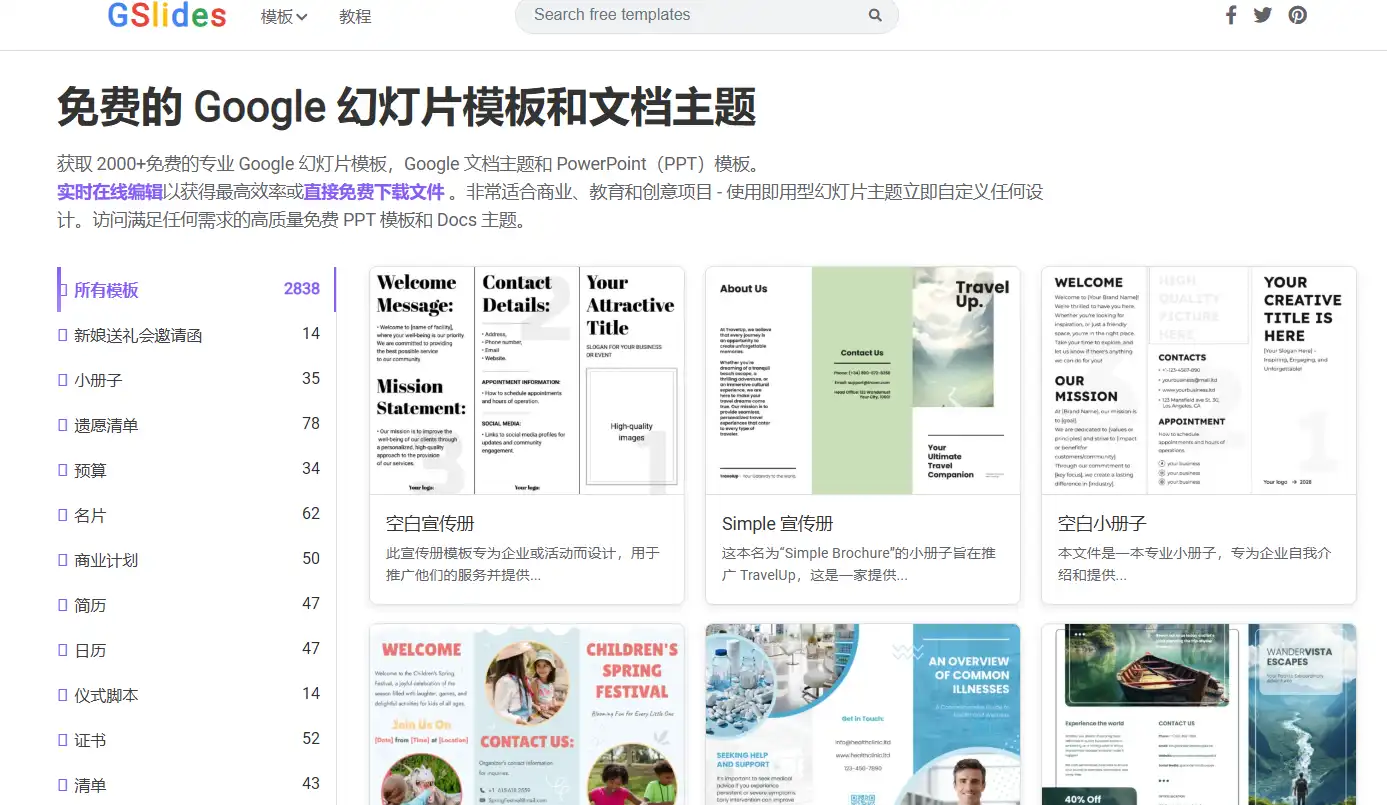Viewport: 1387px width, 805px height.
Task: Open the 教程 menu item
Action: [x=355, y=17]
